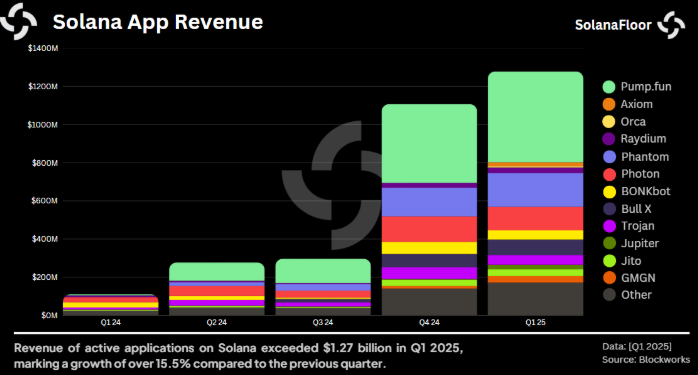The image size is (698, 375).
Task: Click the $0M y-axis label
Action: pyautogui.click(x=49, y=315)
